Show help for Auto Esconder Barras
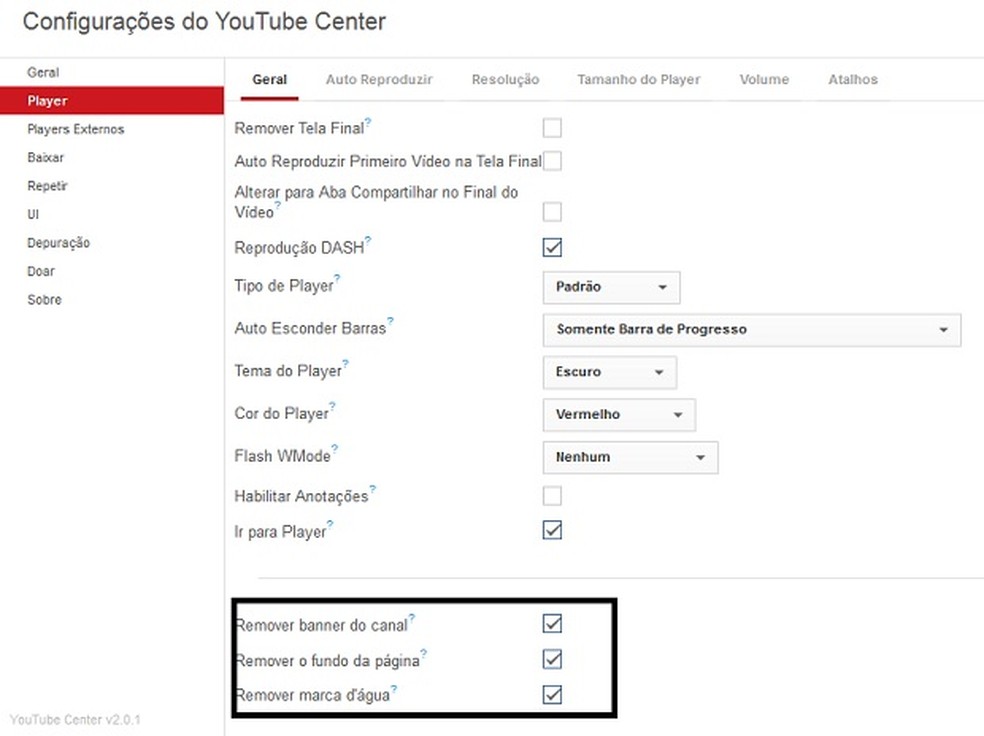 390,321
